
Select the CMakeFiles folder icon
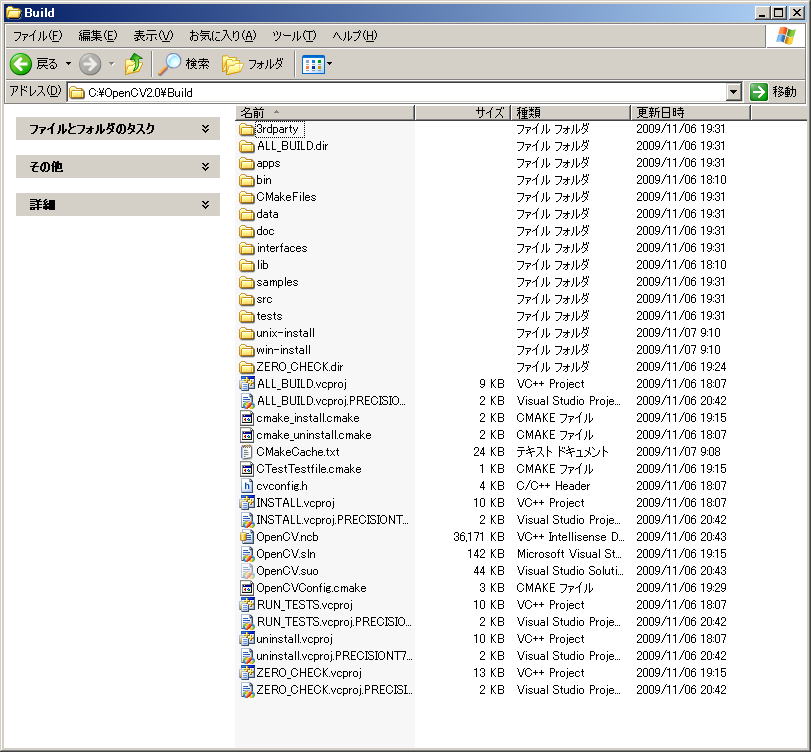[x=247, y=197]
